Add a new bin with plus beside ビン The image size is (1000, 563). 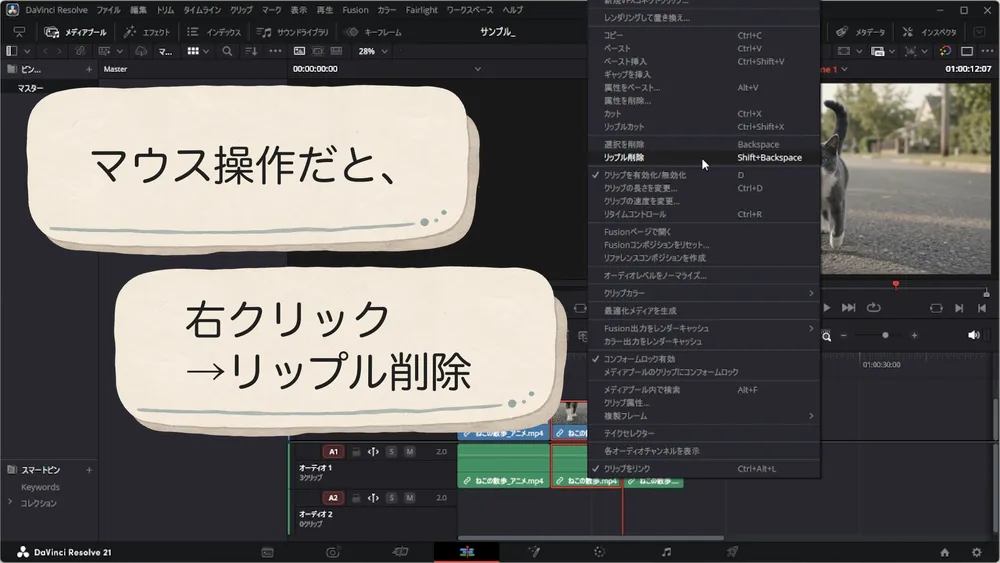coord(89,69)
